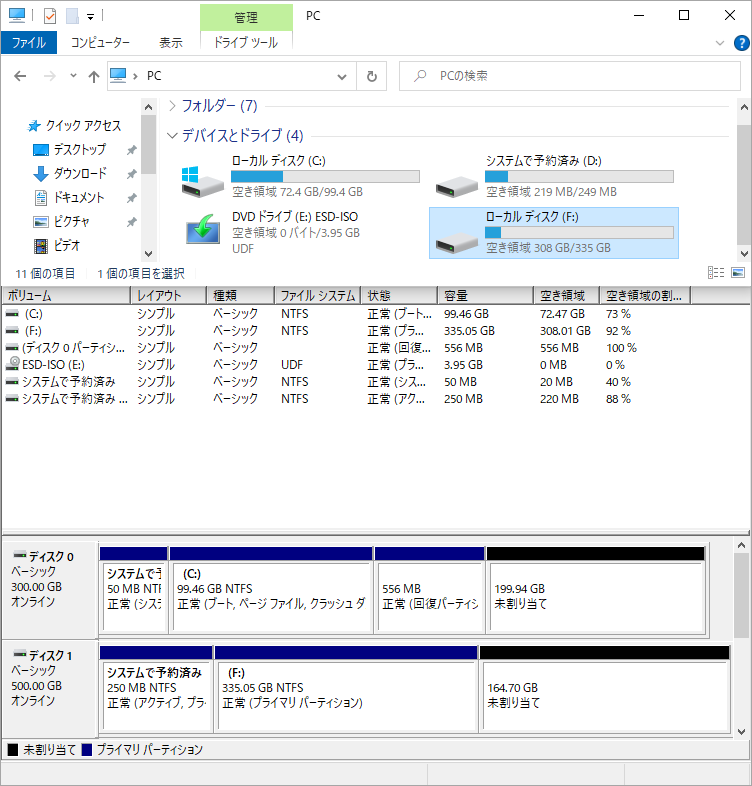The height and width of the screenshot is (786, 752).
Task: Click disk map scroll down arrow
Action: point(741,732)
